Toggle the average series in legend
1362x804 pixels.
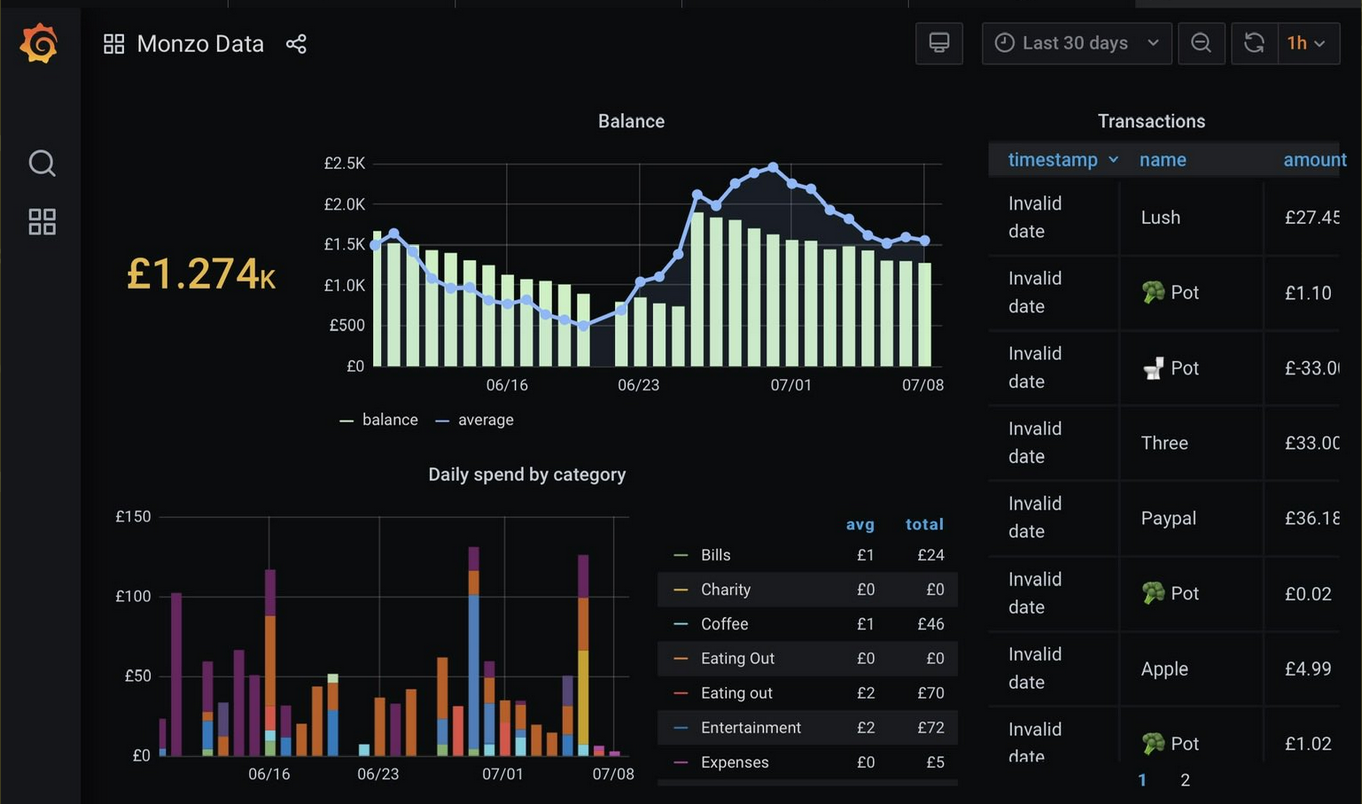(485, 420)
